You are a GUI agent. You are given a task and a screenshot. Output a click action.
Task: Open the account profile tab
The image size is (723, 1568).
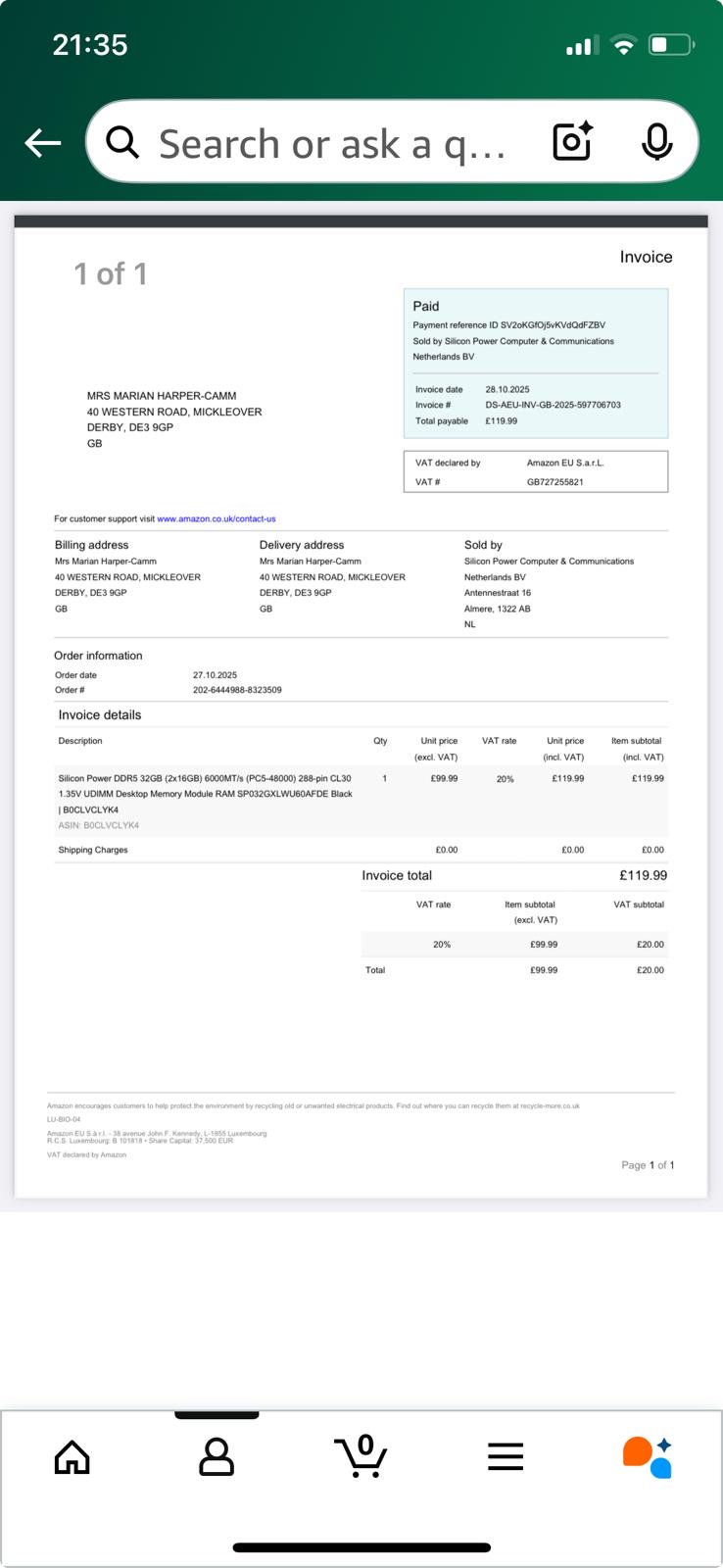[x=217, y=1457]
